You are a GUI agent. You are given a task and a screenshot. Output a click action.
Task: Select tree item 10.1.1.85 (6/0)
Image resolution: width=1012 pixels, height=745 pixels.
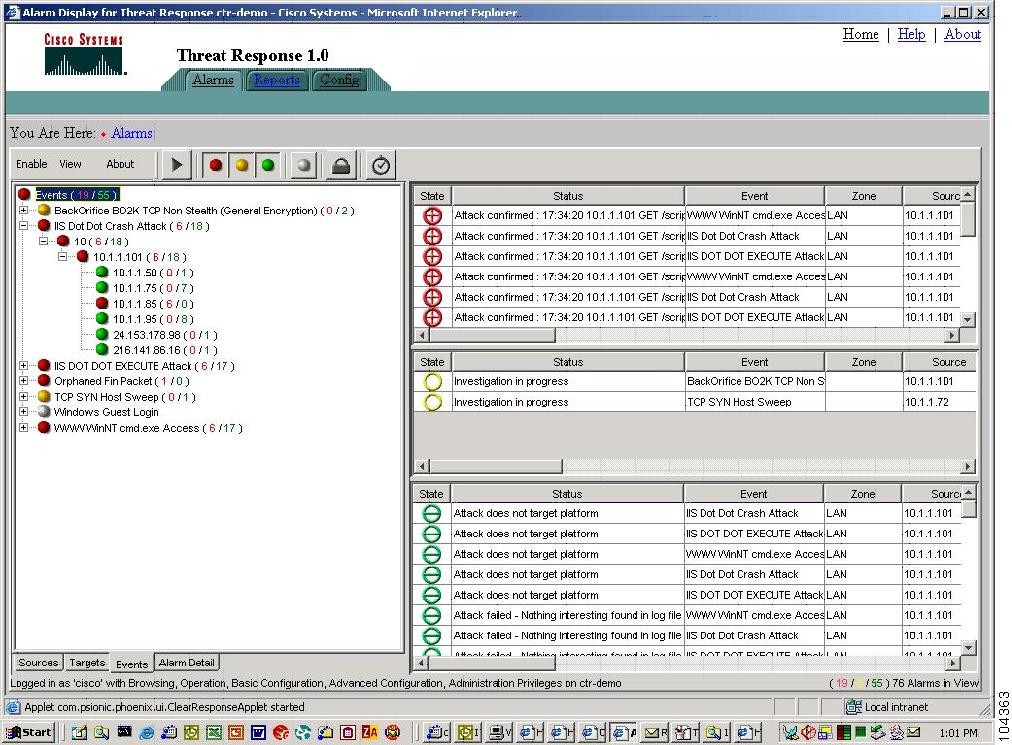tap(153, 303)
